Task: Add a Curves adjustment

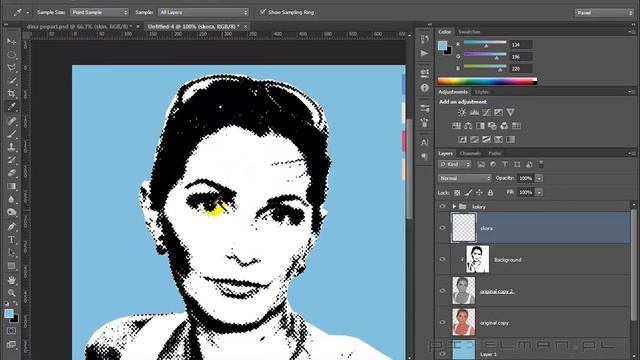Action: click(x=487, y=112)
